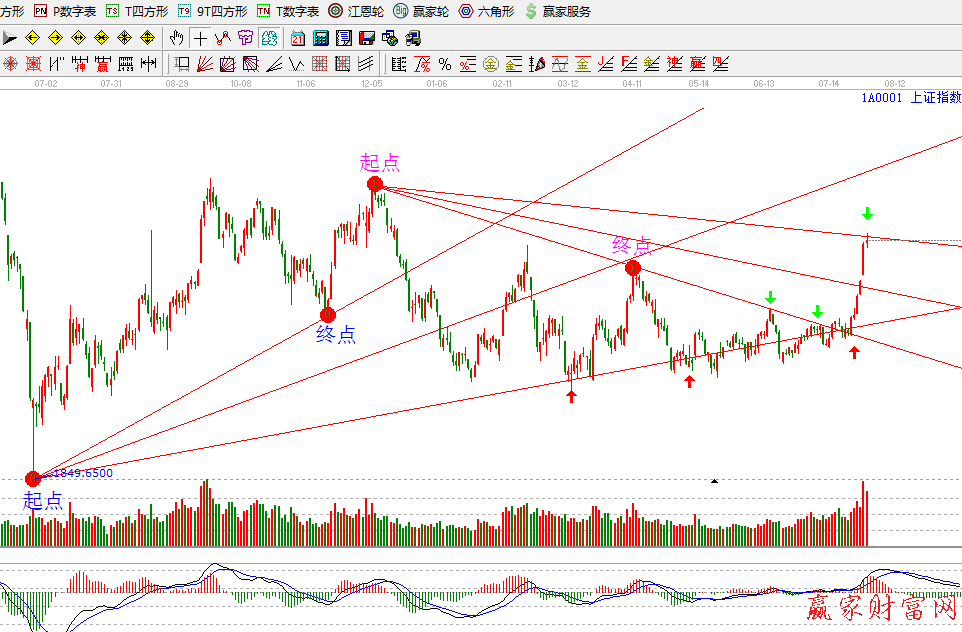Screen dimensions: 962x632
Task: Click the red 起点 marker at chart top
Action: pyautogui.click(x=374, y=184)
